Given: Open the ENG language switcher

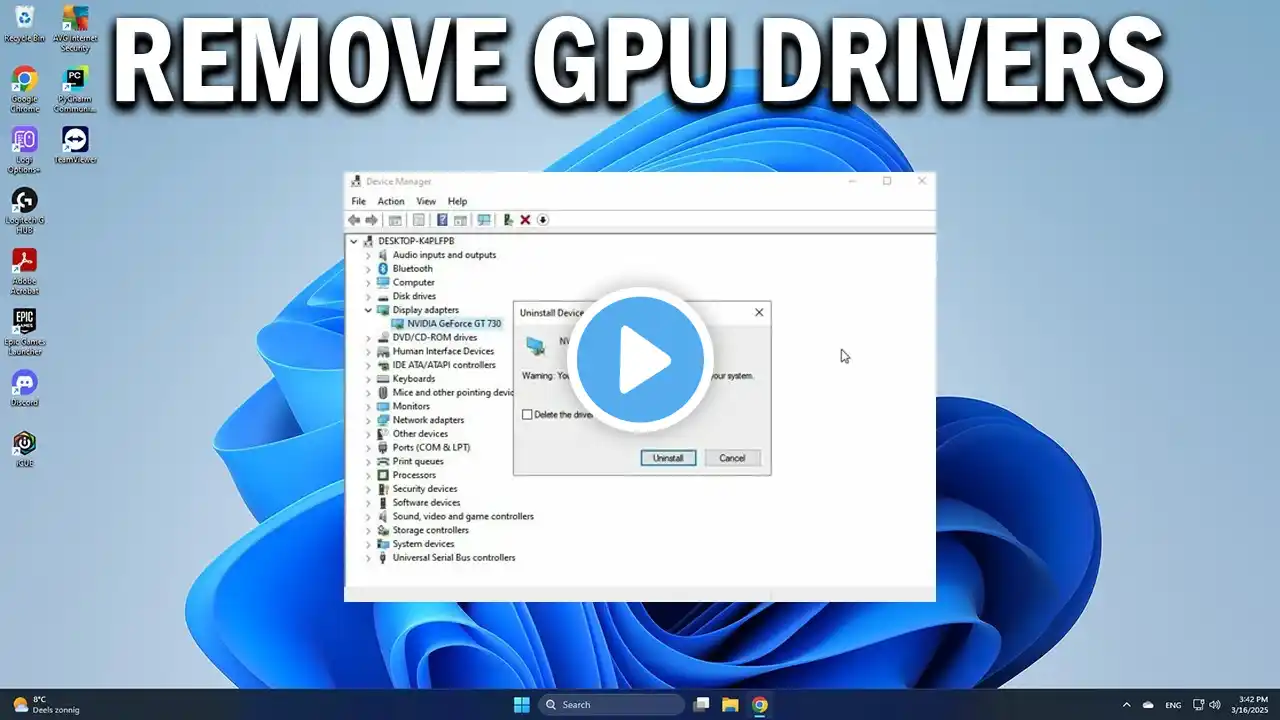Looking at the screenshot, I should (x=1174, y=705).
